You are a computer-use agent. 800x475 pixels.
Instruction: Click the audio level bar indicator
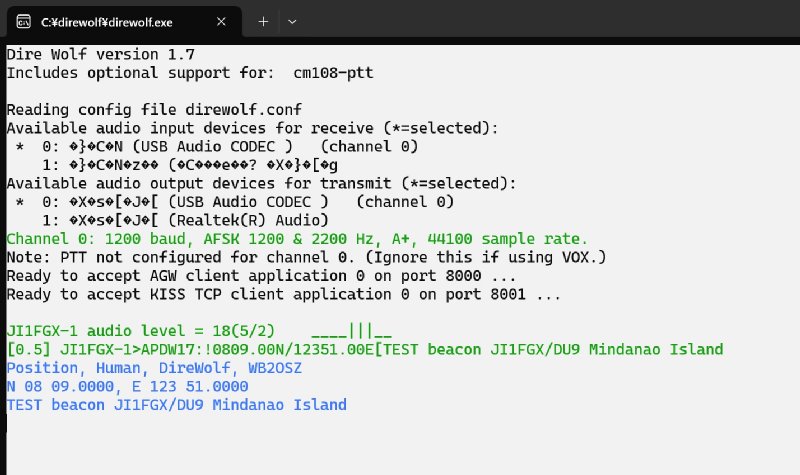click(x=351, y=331)
